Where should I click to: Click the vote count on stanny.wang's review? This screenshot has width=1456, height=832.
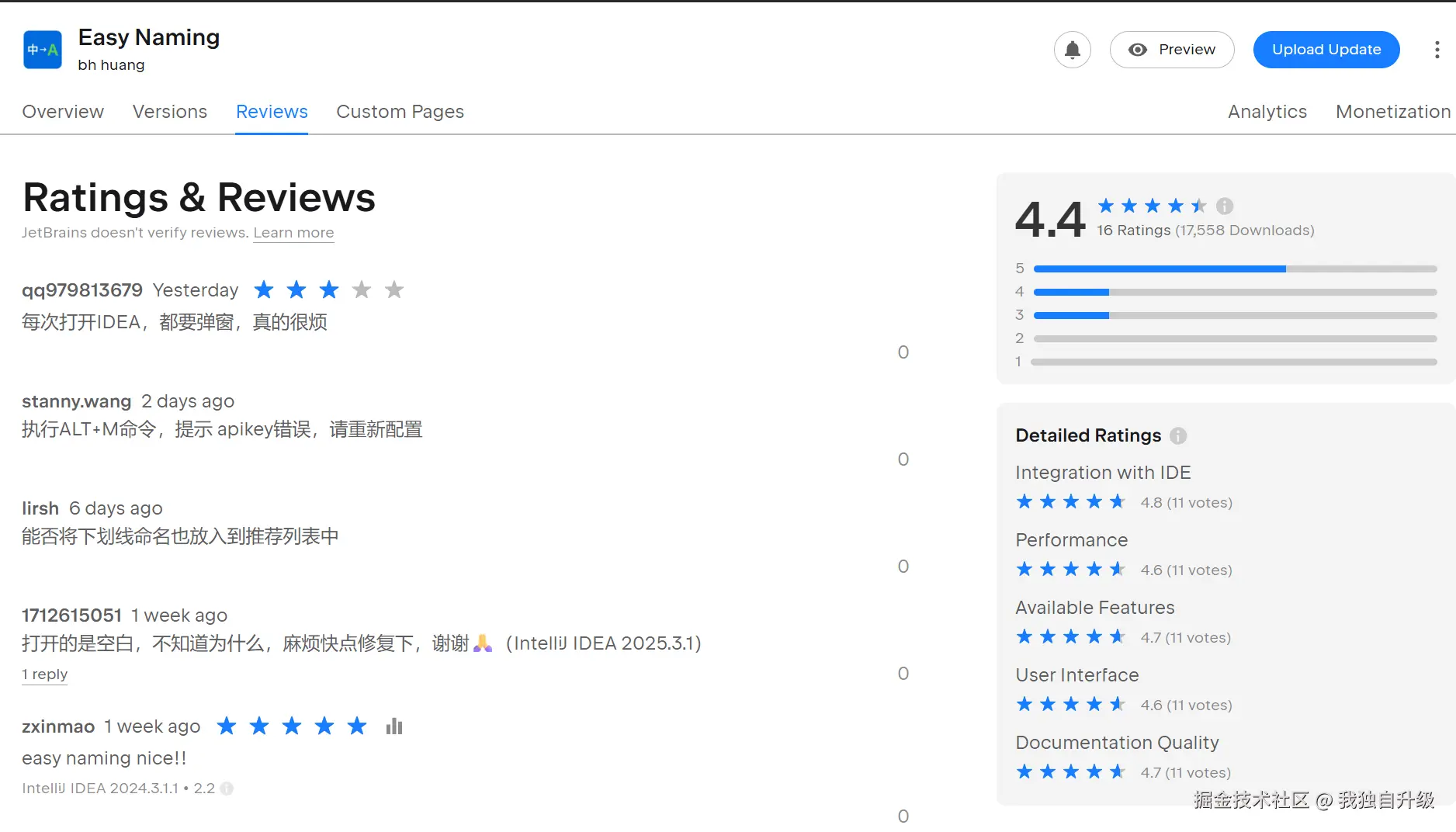pyautogui.click(x=903, y=459)
